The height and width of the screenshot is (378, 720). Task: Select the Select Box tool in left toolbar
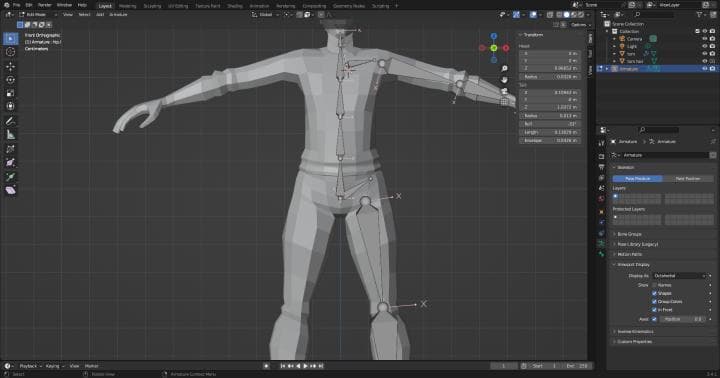[10, 39]
